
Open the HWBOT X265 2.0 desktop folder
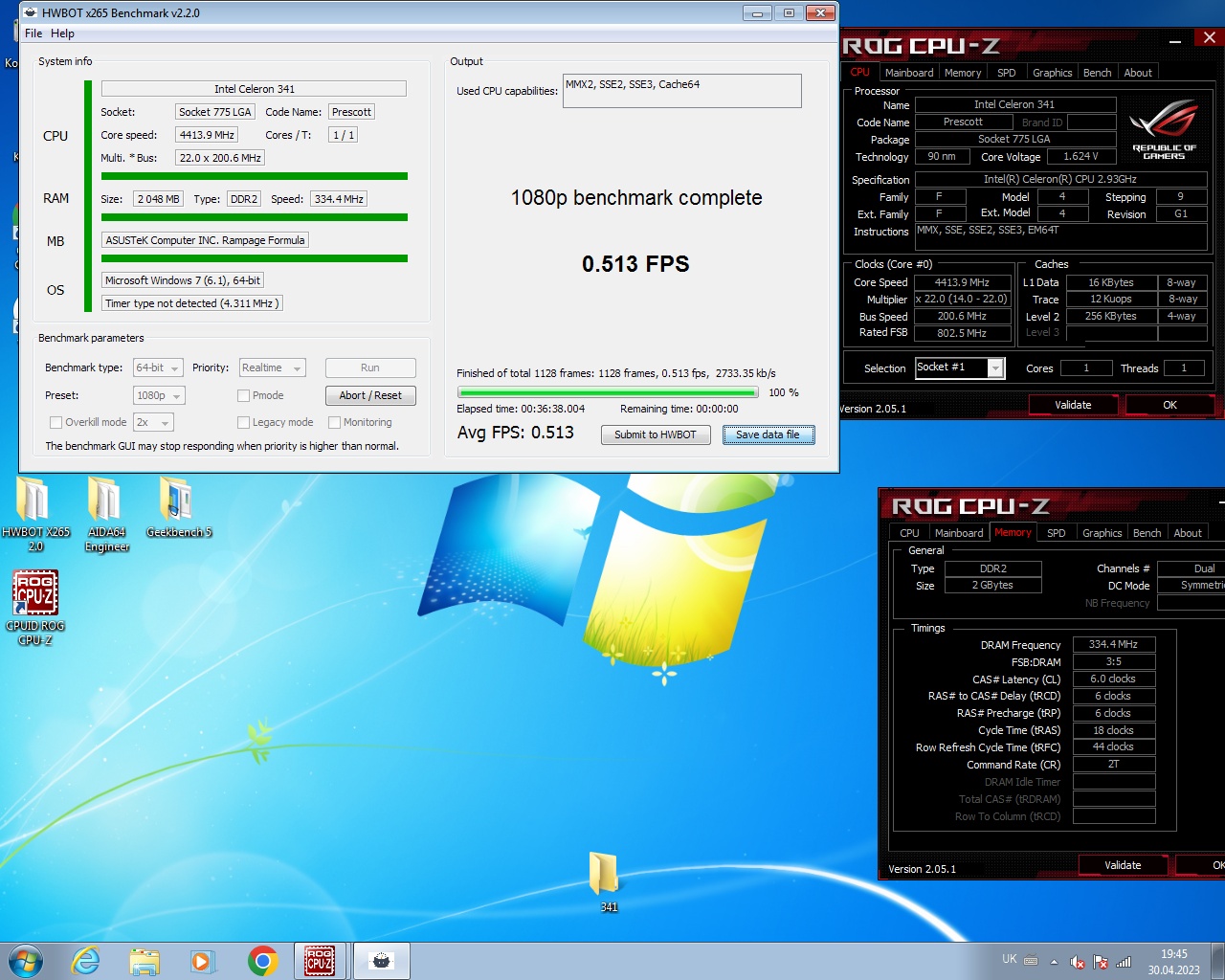(x=35, y=515)
